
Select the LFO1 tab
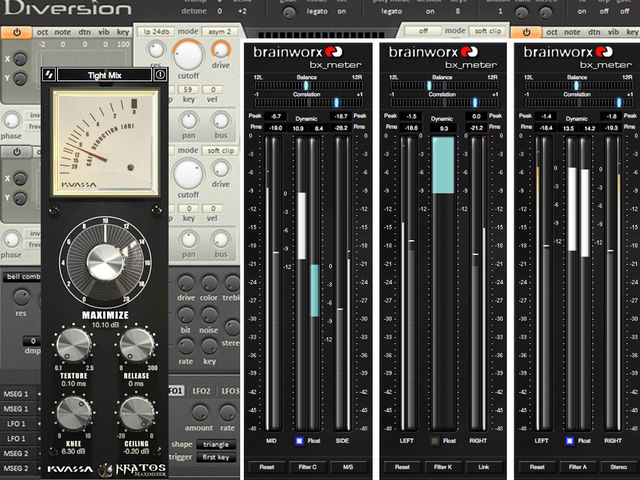(176, 391)
